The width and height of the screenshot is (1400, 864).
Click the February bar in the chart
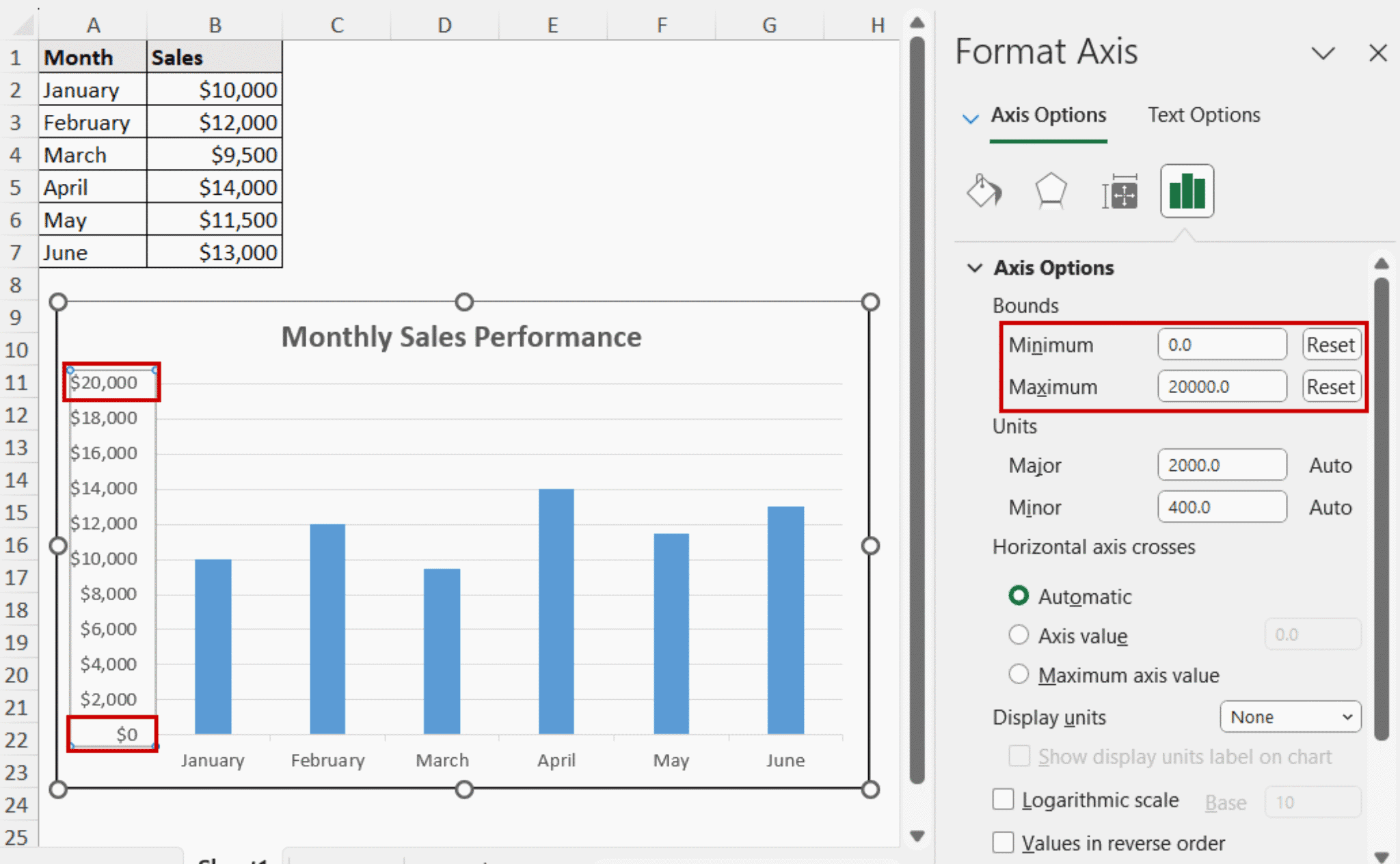[x=327, y=629]
